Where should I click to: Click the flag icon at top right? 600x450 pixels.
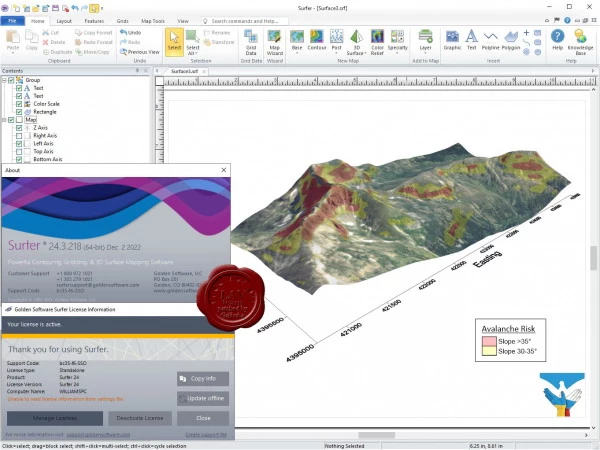pos(557,20)
